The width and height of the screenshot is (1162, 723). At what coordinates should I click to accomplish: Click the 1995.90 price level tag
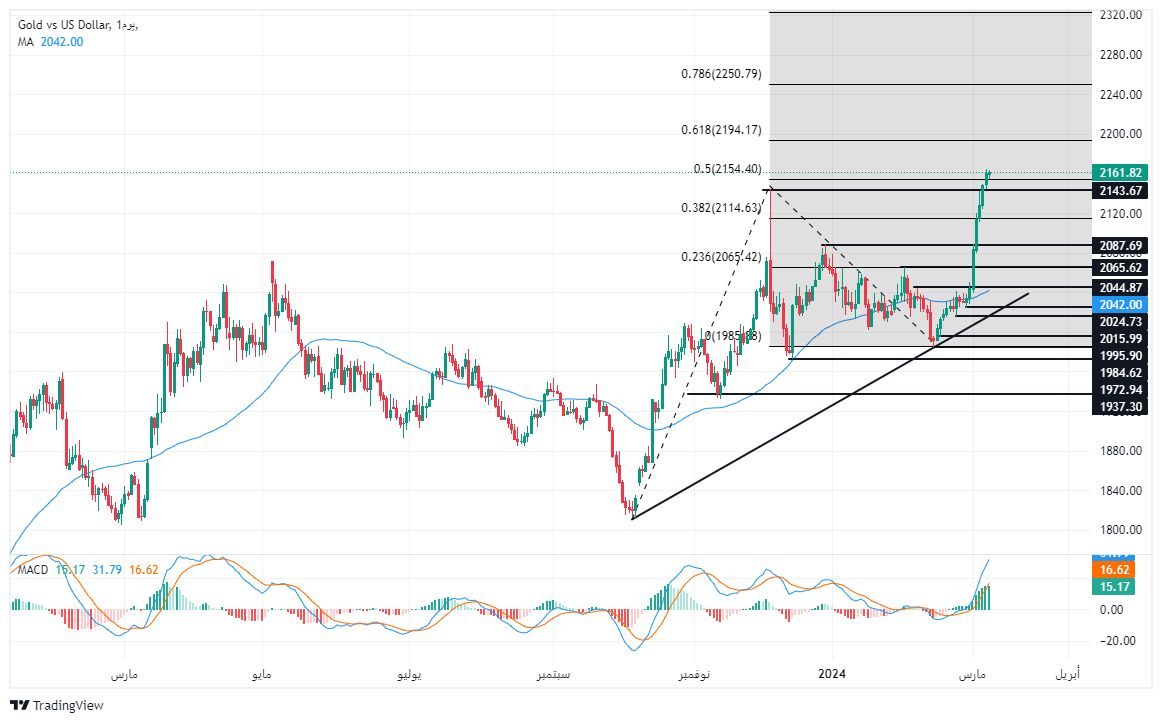[1120, 356]
